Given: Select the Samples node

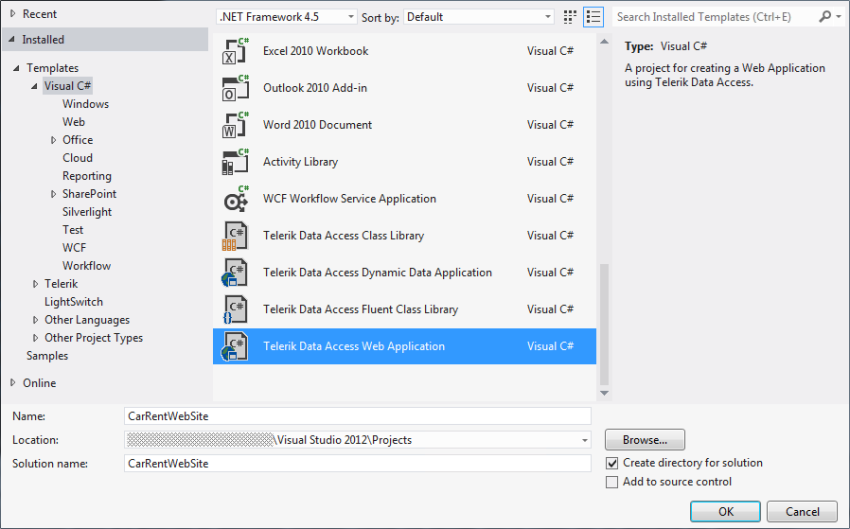Looking at the screenshot, I should point(47,356).
